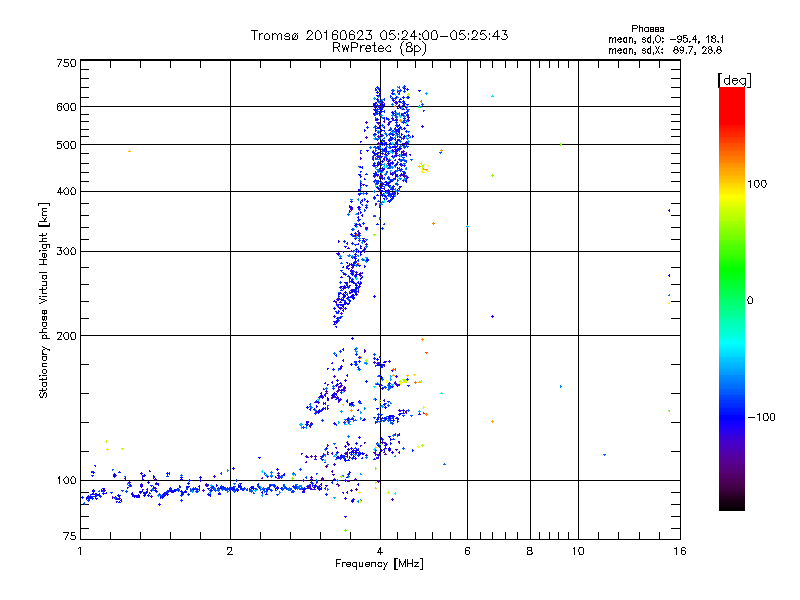Click the x-axis label 'Frequency [MHz]'
The image size is (800, 600).
point(379,564)
